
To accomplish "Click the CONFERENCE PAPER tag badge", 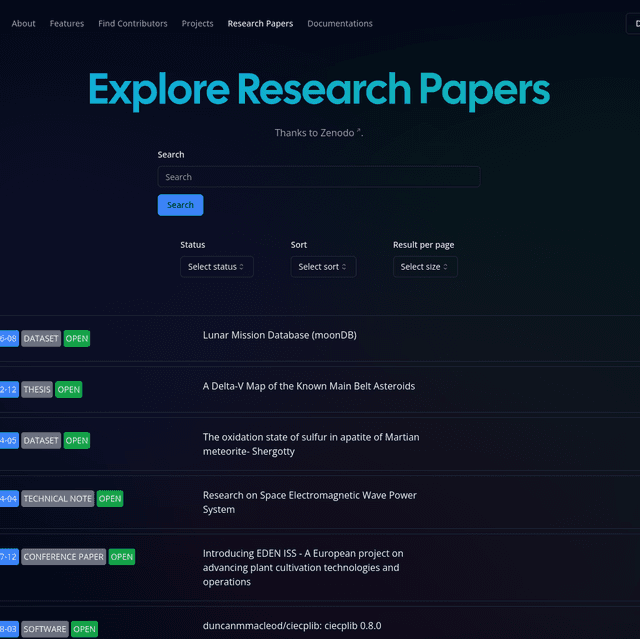I will 64,557.
